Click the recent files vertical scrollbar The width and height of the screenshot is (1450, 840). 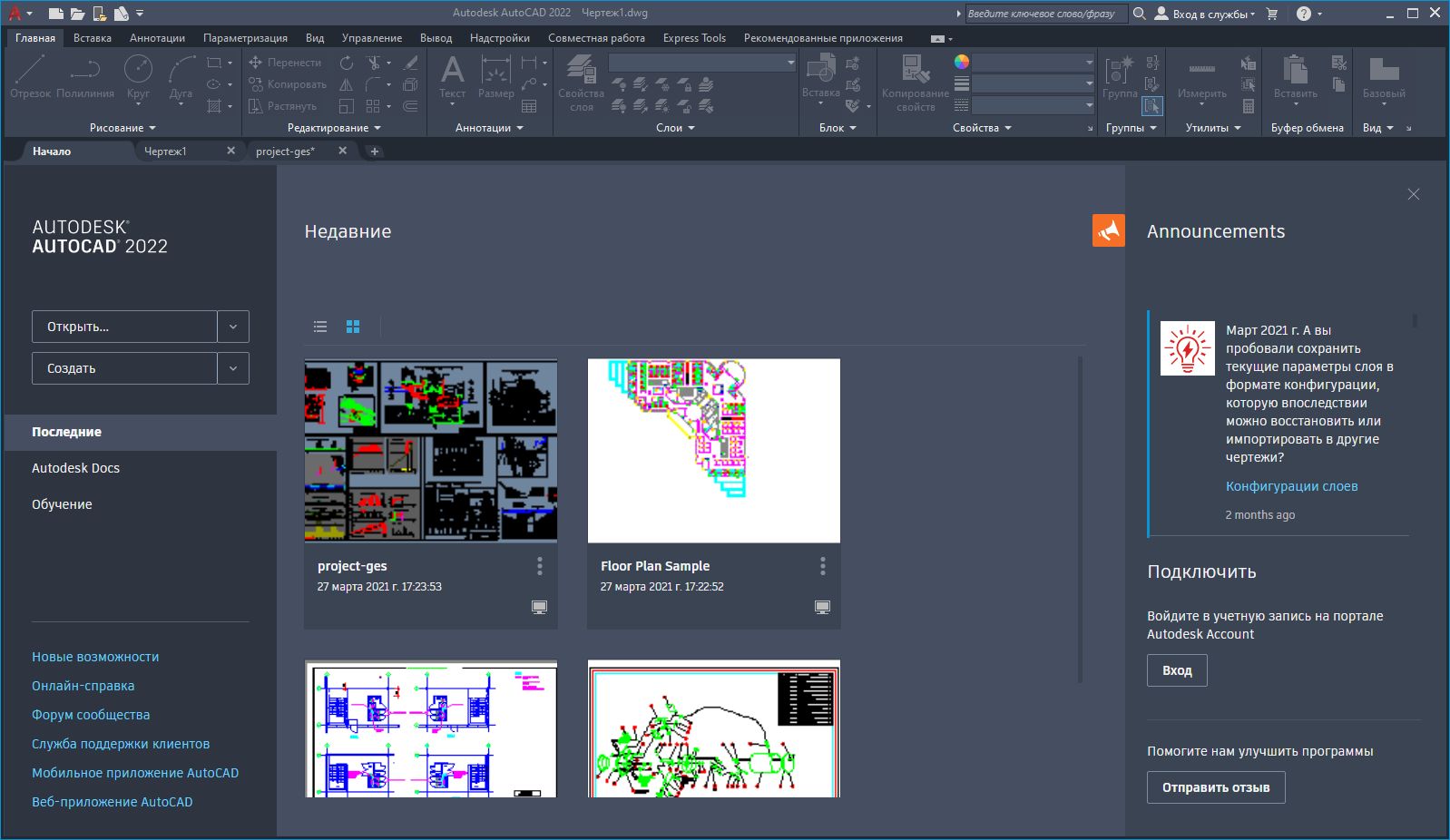[x=1080, y=519]
